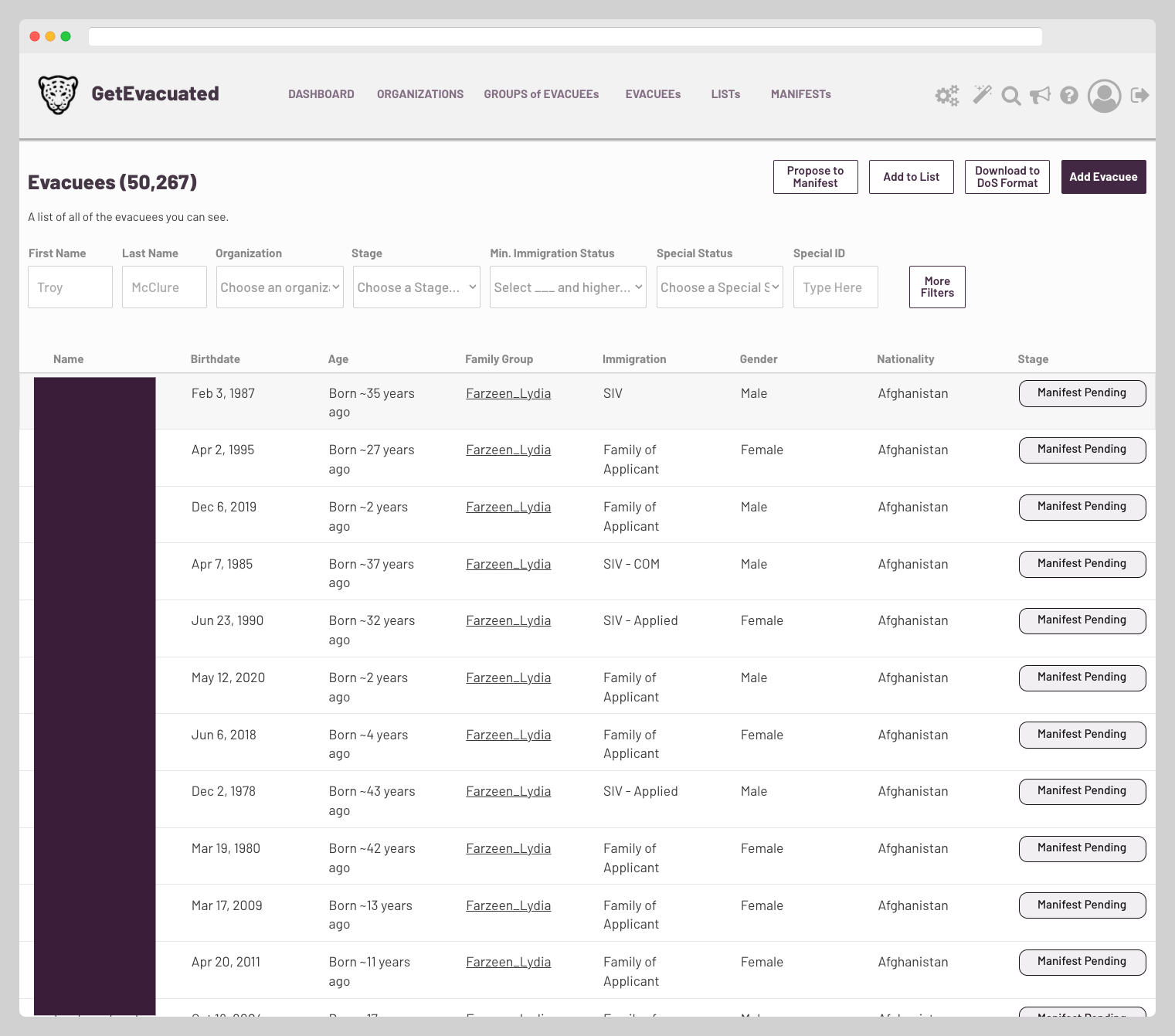Click Manifest Pending for Jun 23, 1990 row
Image resolution: width=1175 pixels, height=1036 pixels.
tap(1082, 620)
